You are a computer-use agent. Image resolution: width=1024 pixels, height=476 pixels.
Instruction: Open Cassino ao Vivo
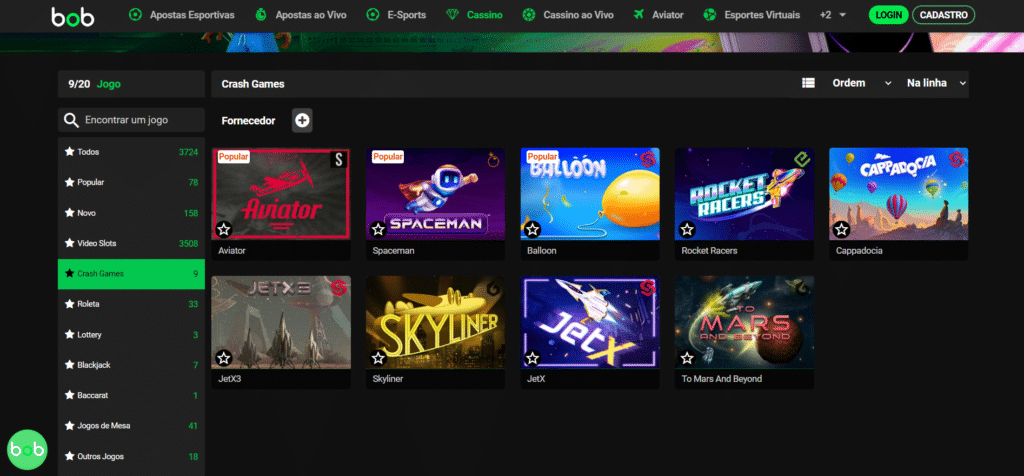578,14
